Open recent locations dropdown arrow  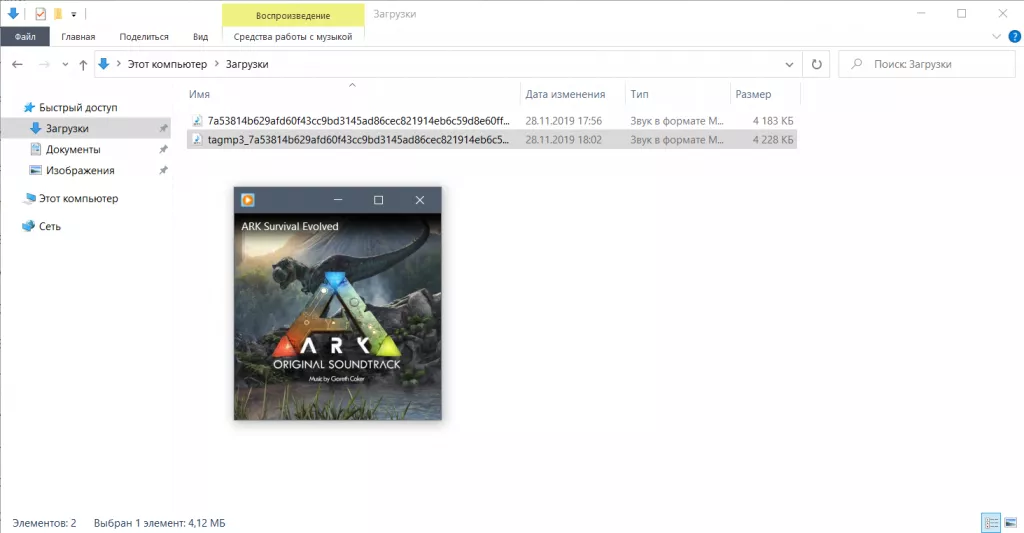coord(65,64)
